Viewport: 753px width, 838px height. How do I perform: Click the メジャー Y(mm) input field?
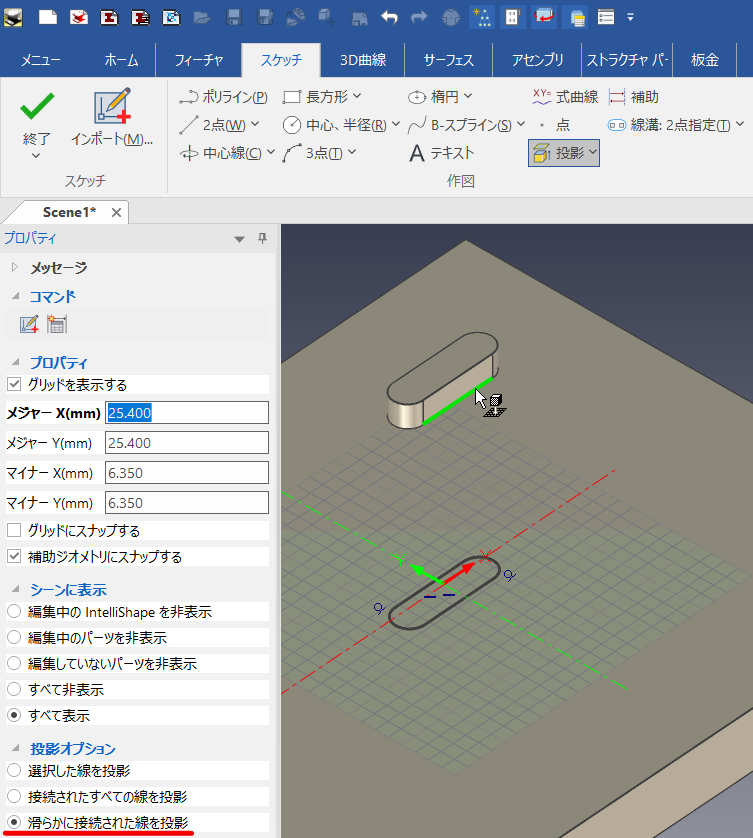pos(187,443)
